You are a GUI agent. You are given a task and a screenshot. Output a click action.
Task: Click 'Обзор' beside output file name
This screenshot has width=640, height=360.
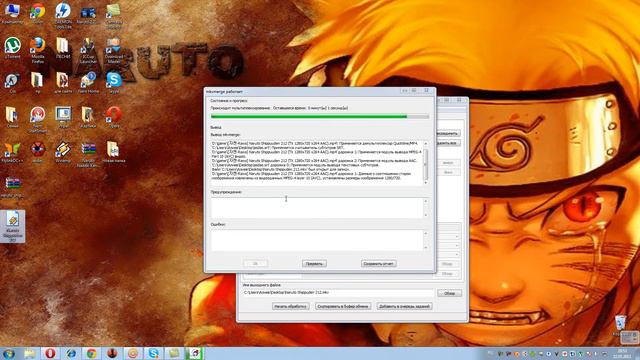(x=449, y=293)
